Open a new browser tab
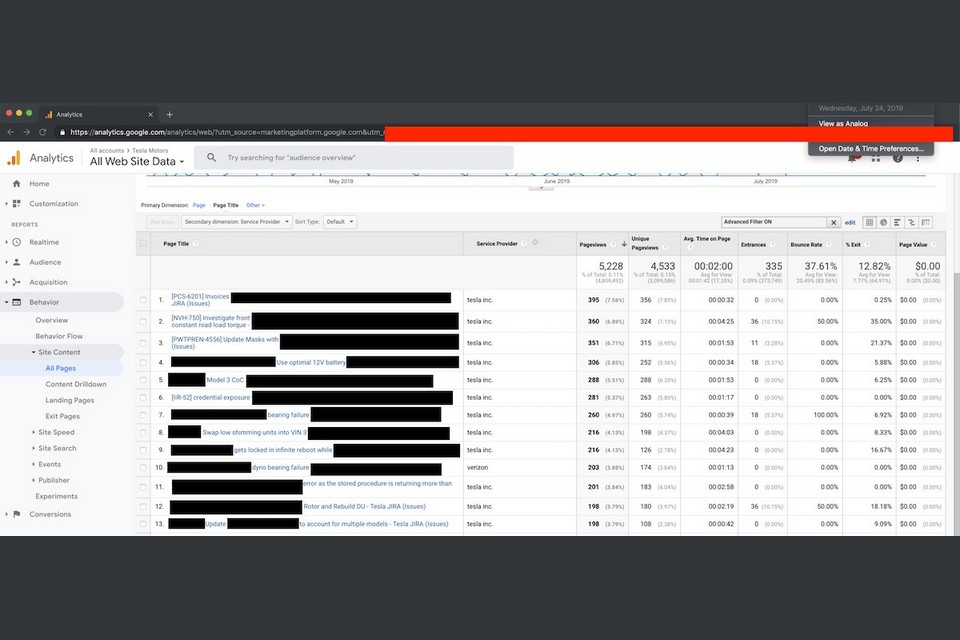Screen dimensions: 960x640 click(170, 115)
